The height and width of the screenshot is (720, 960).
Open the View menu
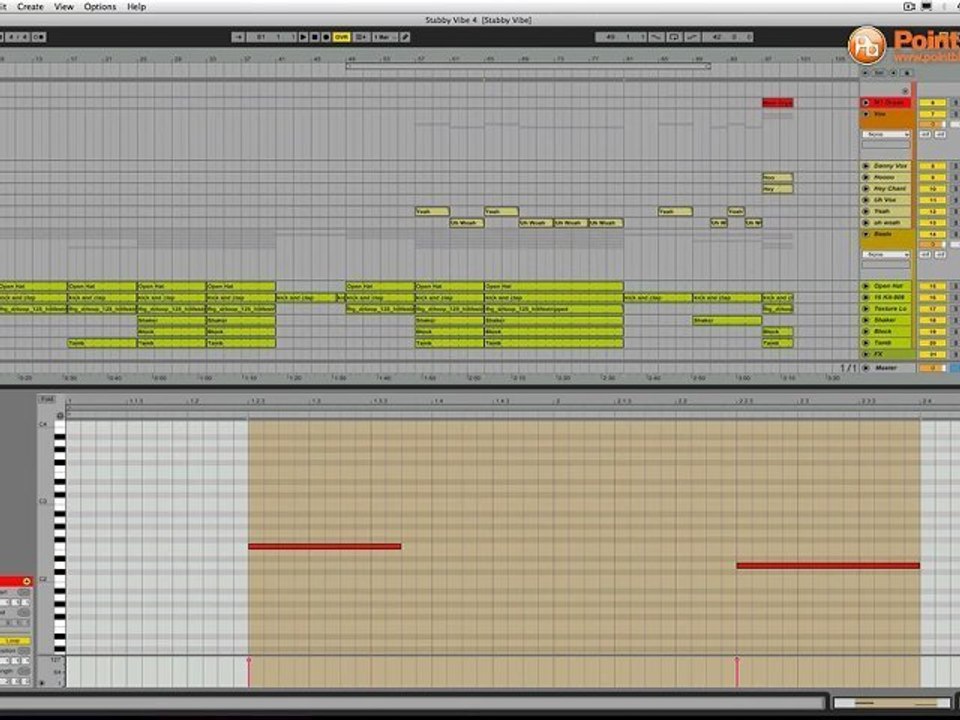[64, 7]
